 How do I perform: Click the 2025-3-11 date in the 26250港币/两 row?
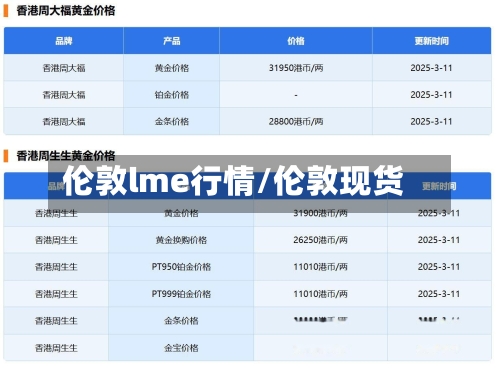(x=439, y=240)
